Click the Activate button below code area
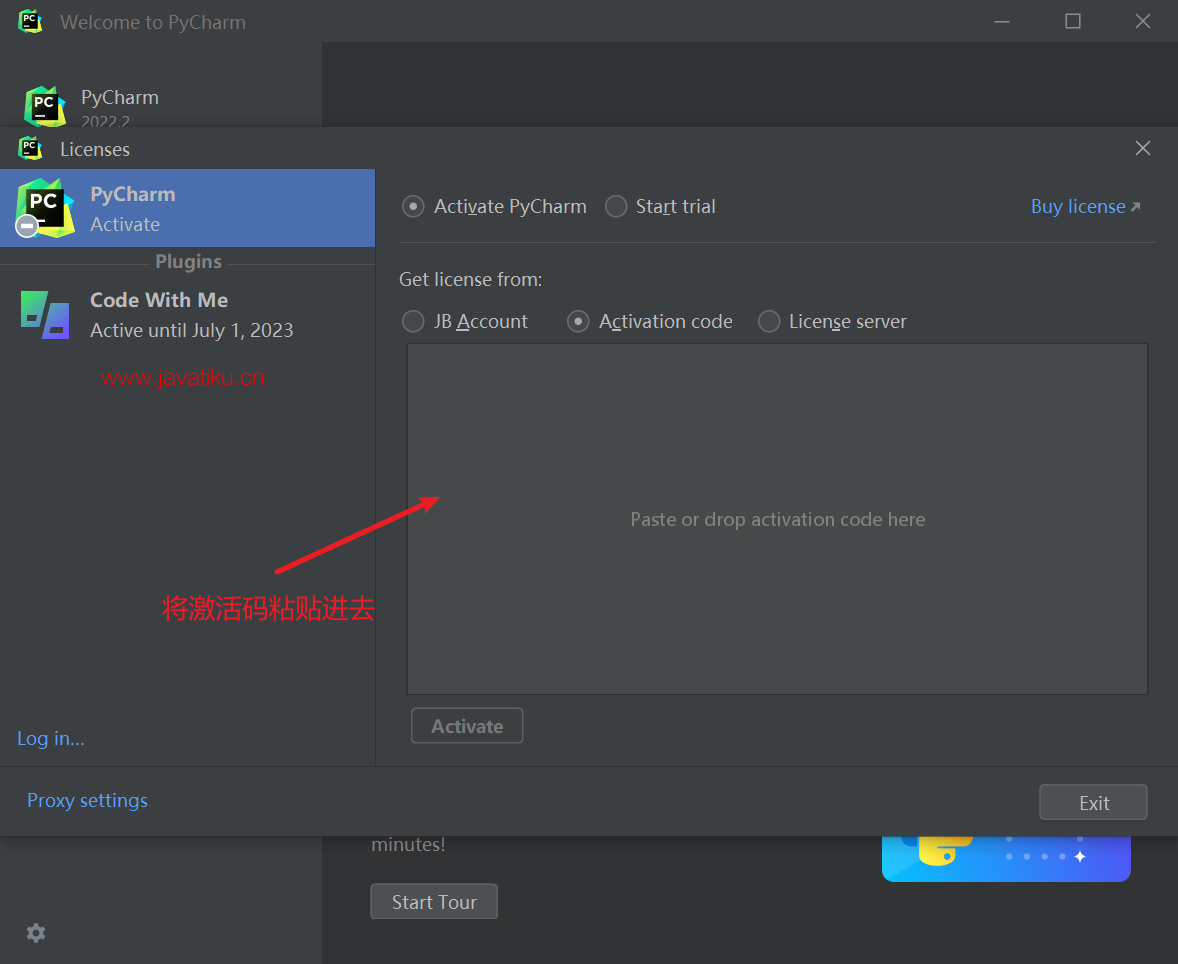This screenshot has width=1178, height=964. 467,726
